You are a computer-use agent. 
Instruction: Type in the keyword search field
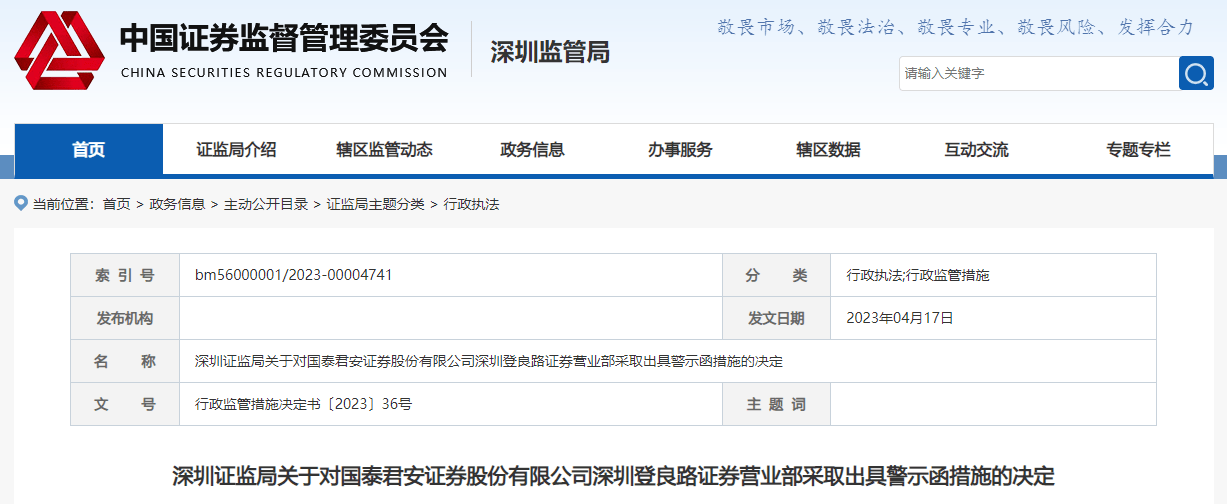pos(1037,73)
